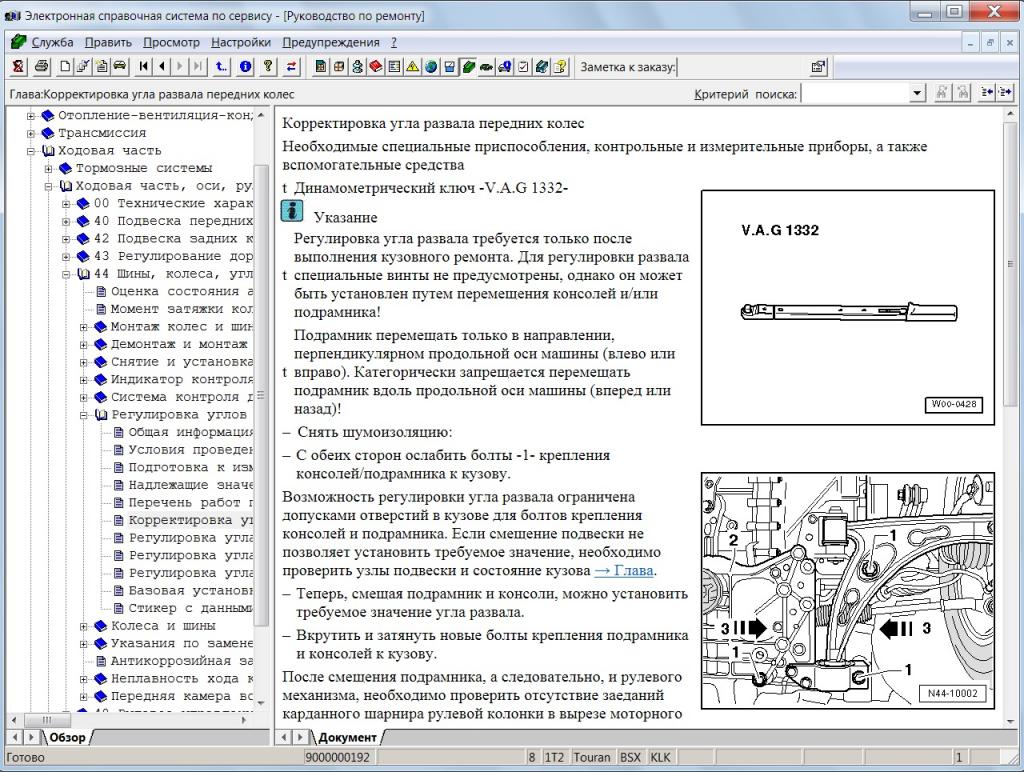Click the checklist toolbar icon
The width and height of the screenshot is (1024, 772).
(522, 67)
